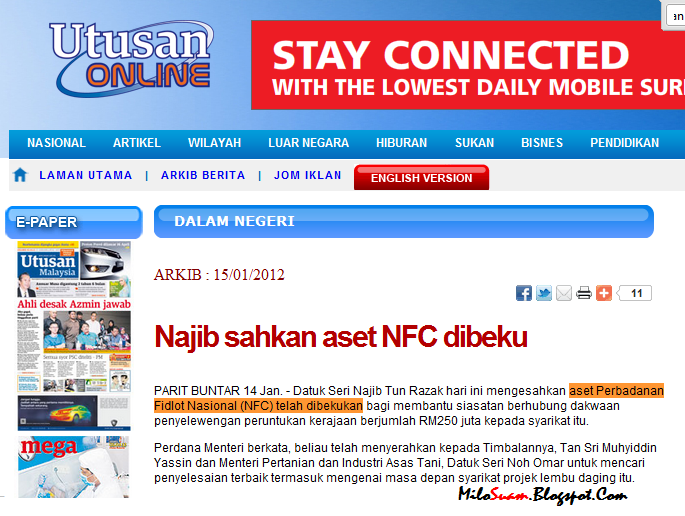
Task: Share article on Facebook icon
Action: tap(524, 293)
